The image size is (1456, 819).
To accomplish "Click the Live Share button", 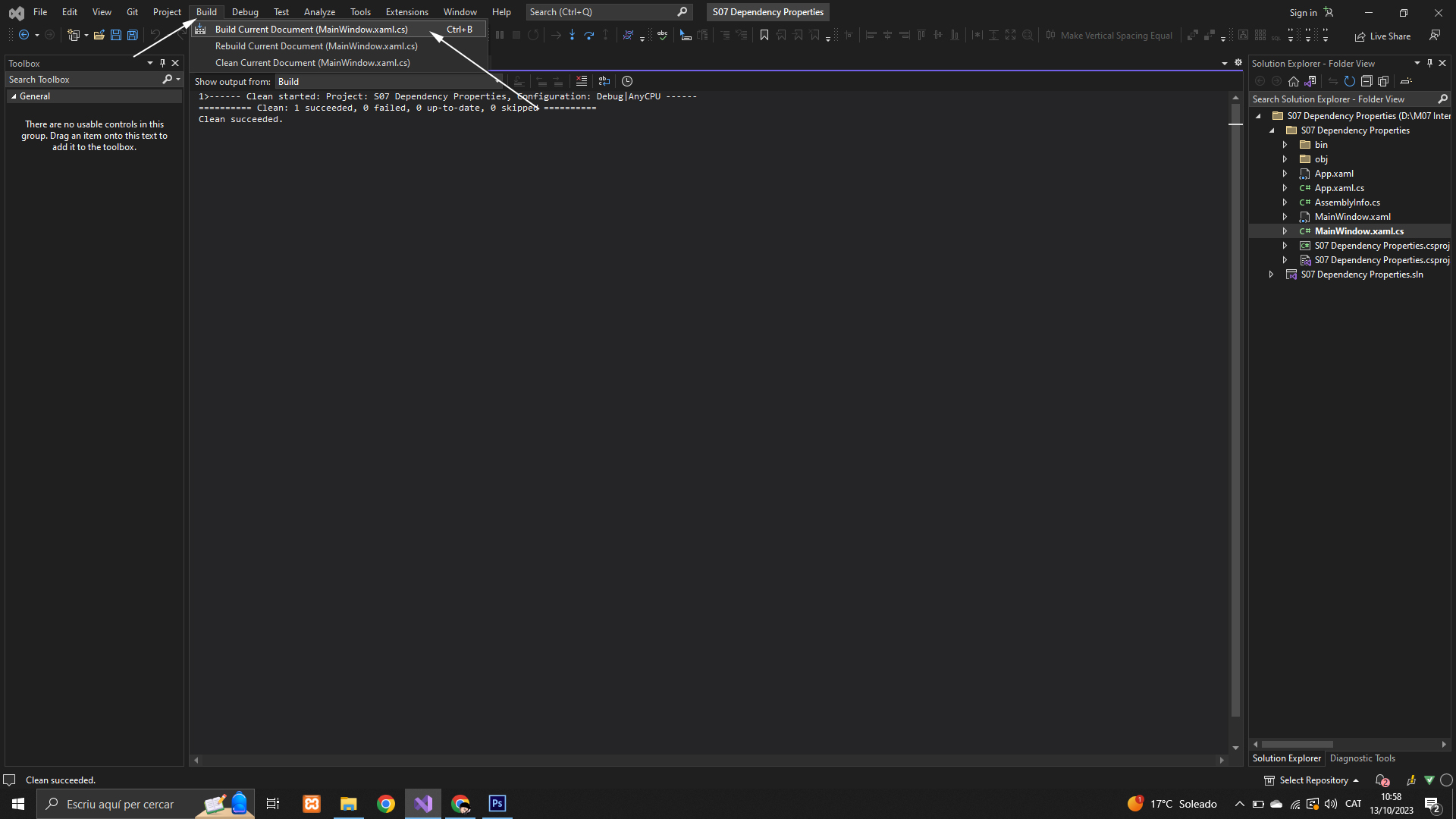I will 1382,36.
